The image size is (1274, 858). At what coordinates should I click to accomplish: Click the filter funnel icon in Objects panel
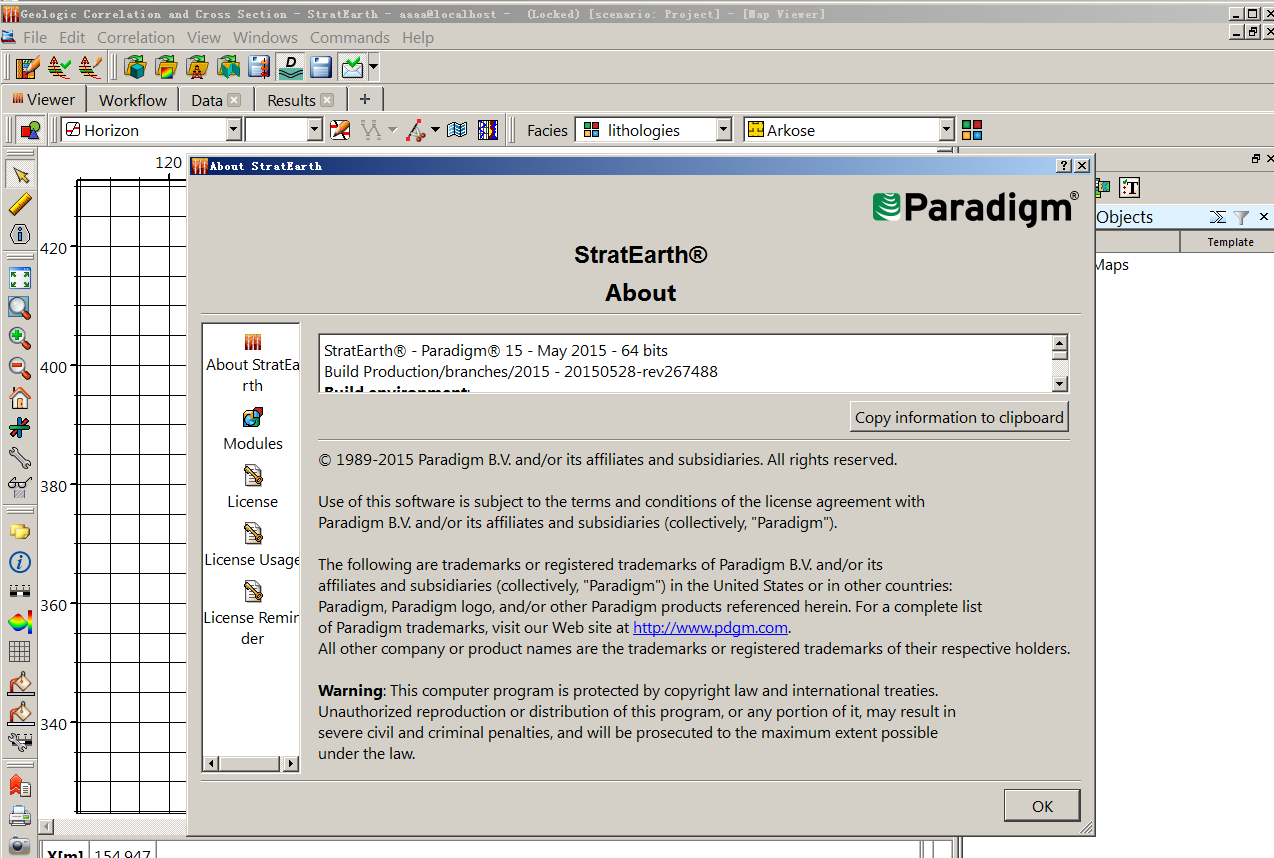point(1241,217)
